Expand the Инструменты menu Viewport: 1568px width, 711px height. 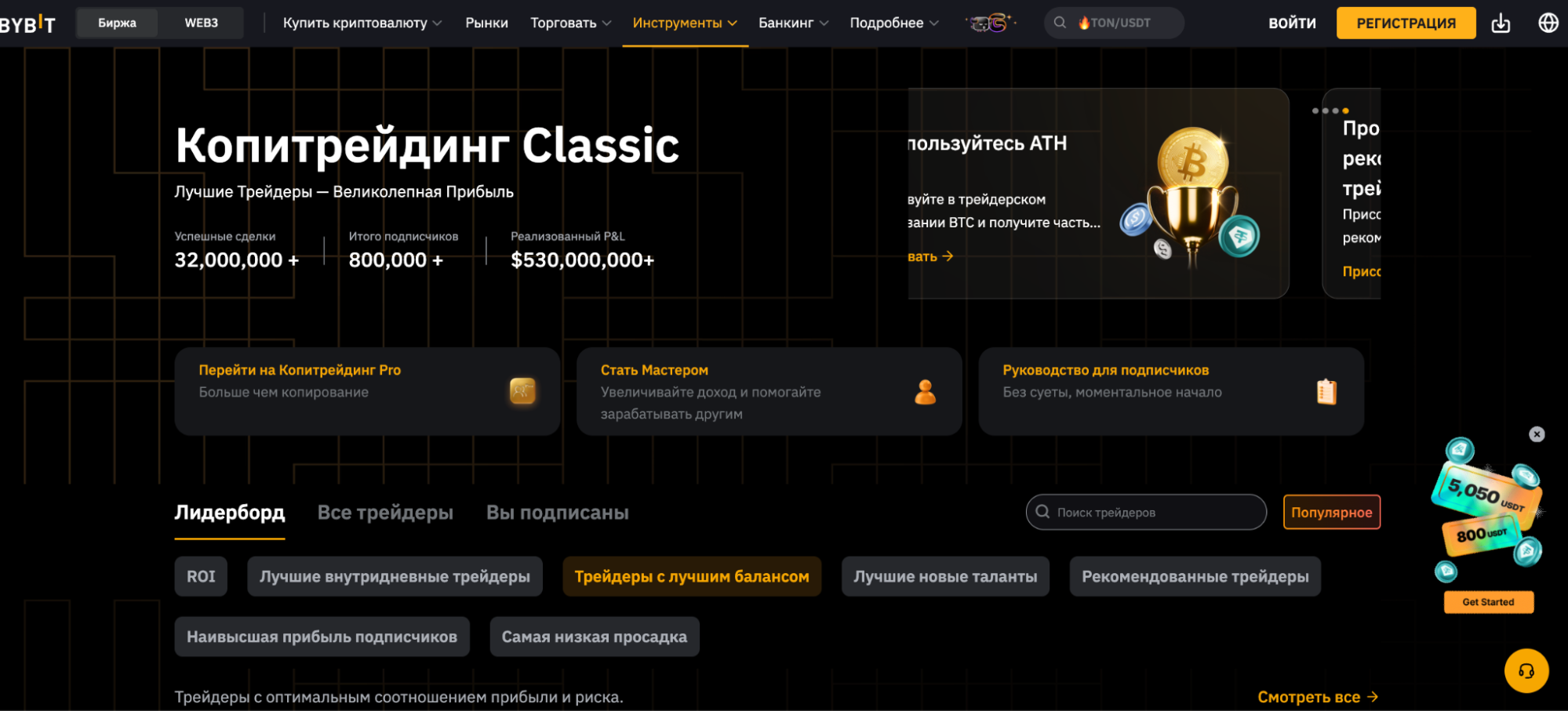(685, 24)
